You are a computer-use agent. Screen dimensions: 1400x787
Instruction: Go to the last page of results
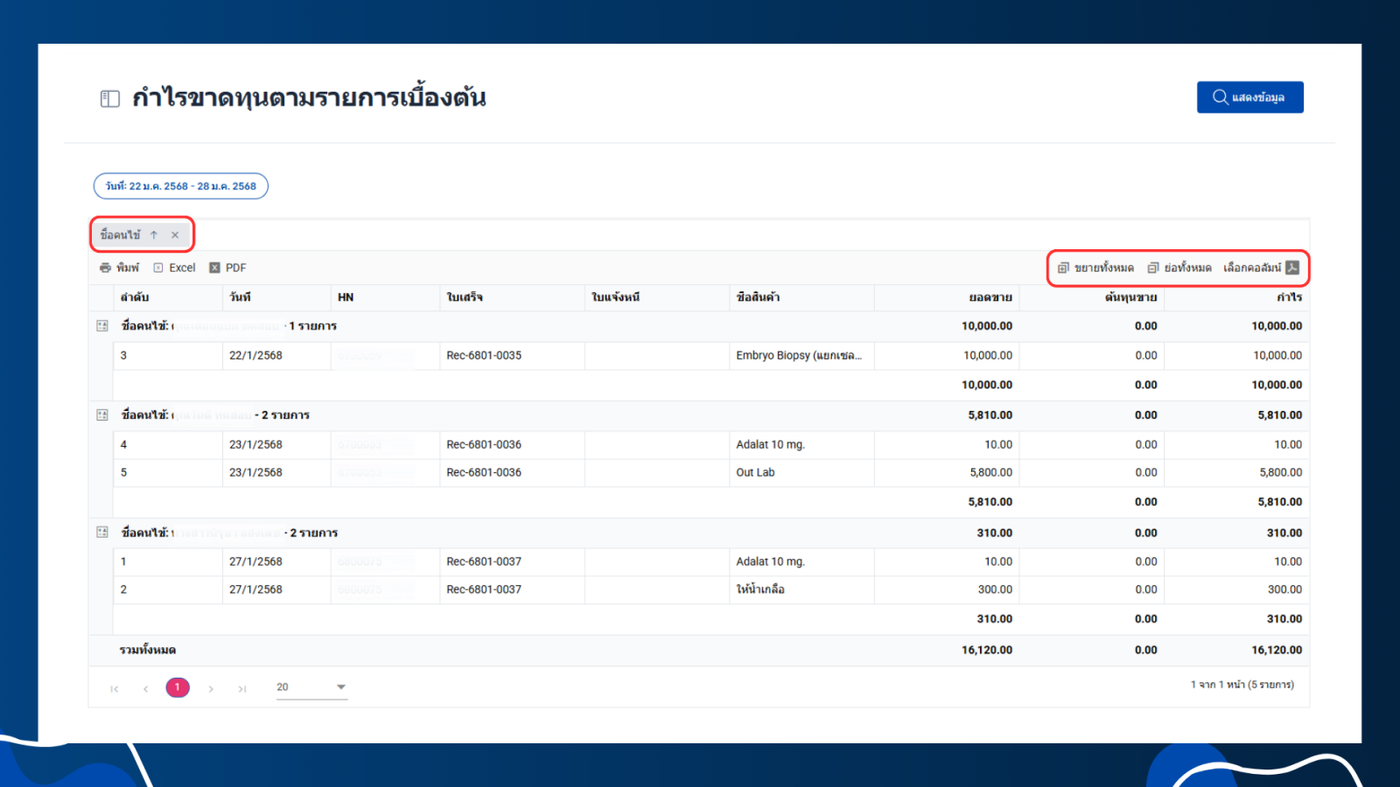click(x=242, y=688)
